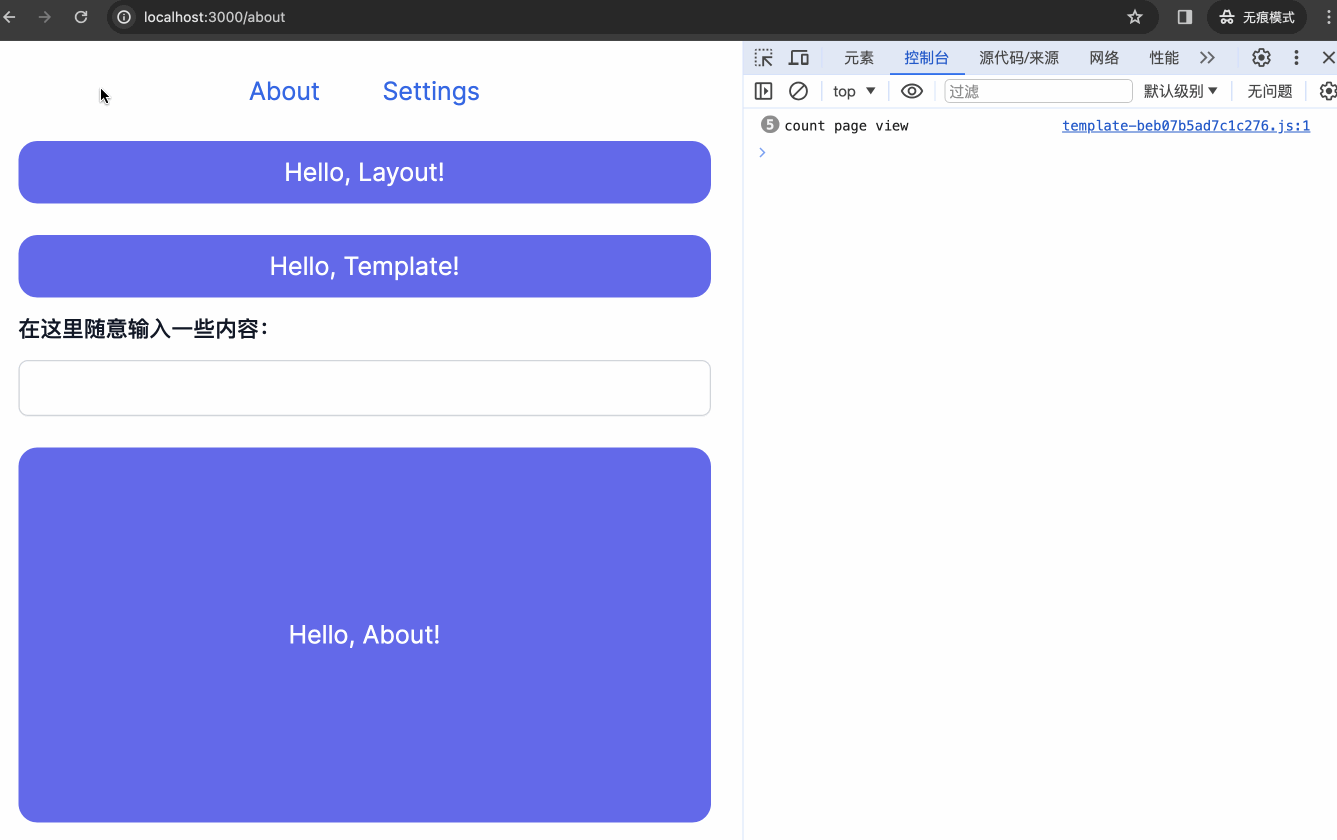Expand hidden DevTools tabs via the chevron

coord(1208,58)
